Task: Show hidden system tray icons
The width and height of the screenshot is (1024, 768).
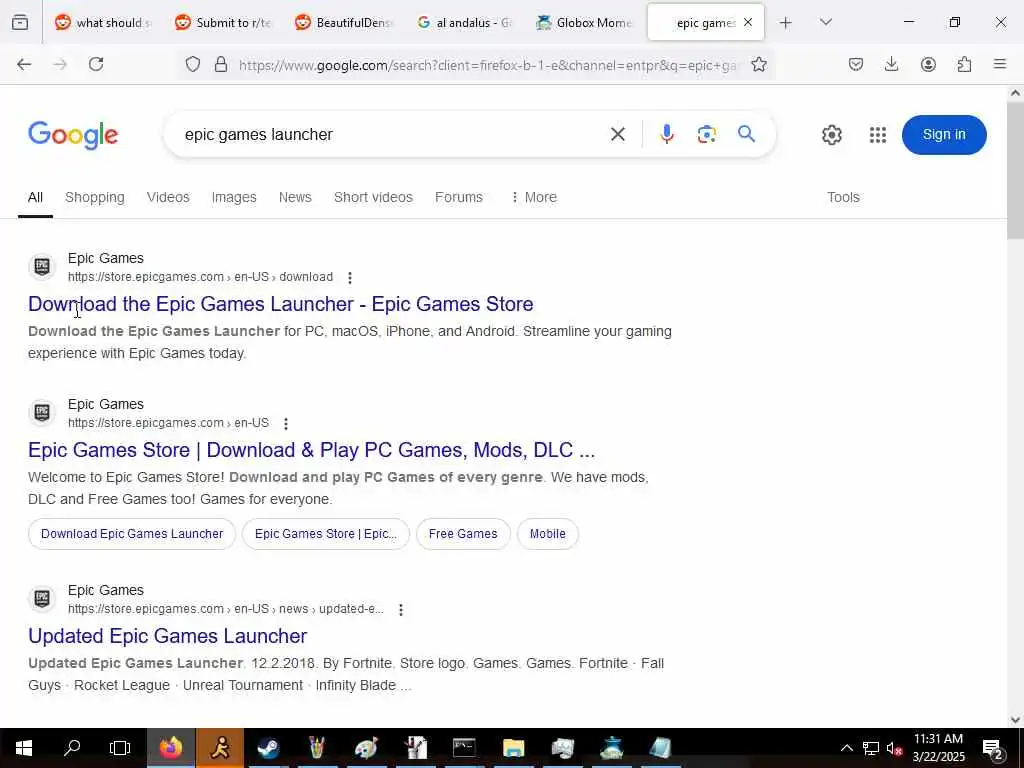Action: click(846, 748)
